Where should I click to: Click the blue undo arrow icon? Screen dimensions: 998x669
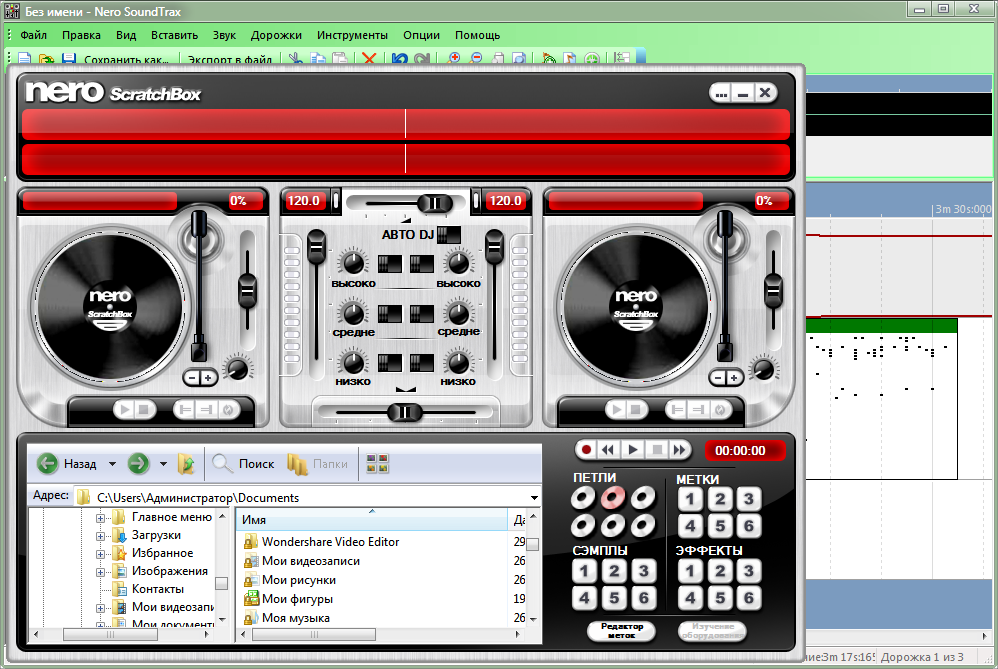pos(400,59)
